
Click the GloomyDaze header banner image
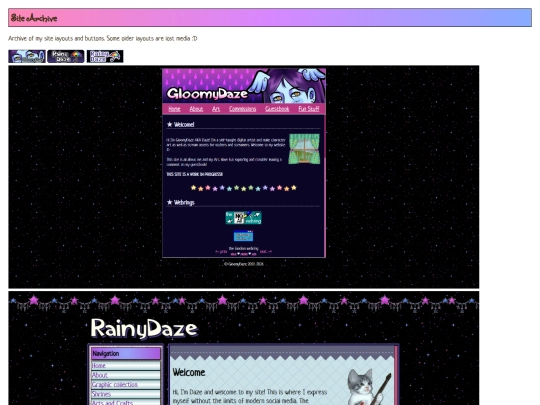pyautogui.click(x=244, y=86)
